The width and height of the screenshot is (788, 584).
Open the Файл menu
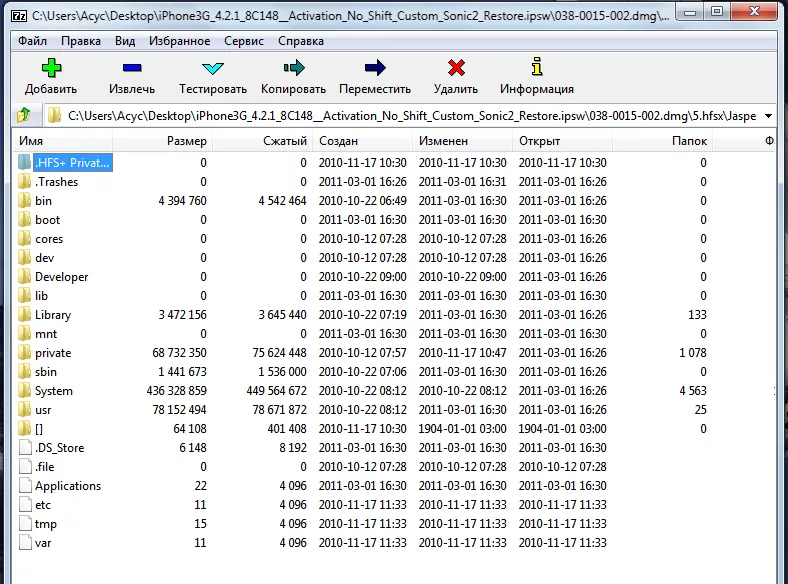coord(32,41)
